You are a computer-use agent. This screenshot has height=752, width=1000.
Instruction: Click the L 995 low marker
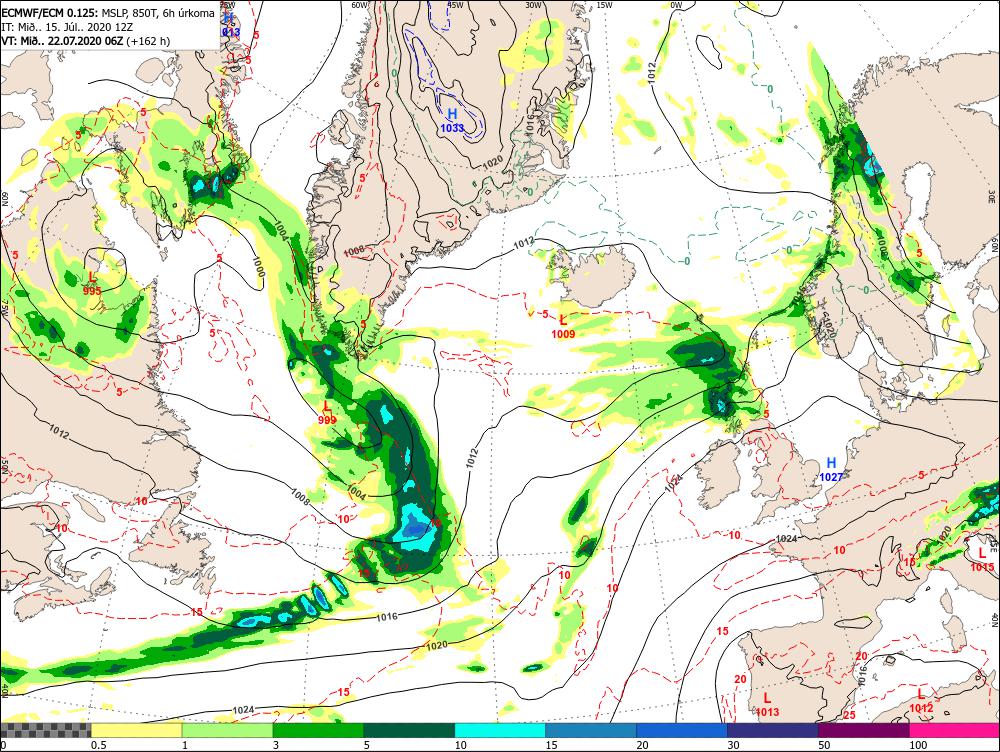click(x=92, y=283)
